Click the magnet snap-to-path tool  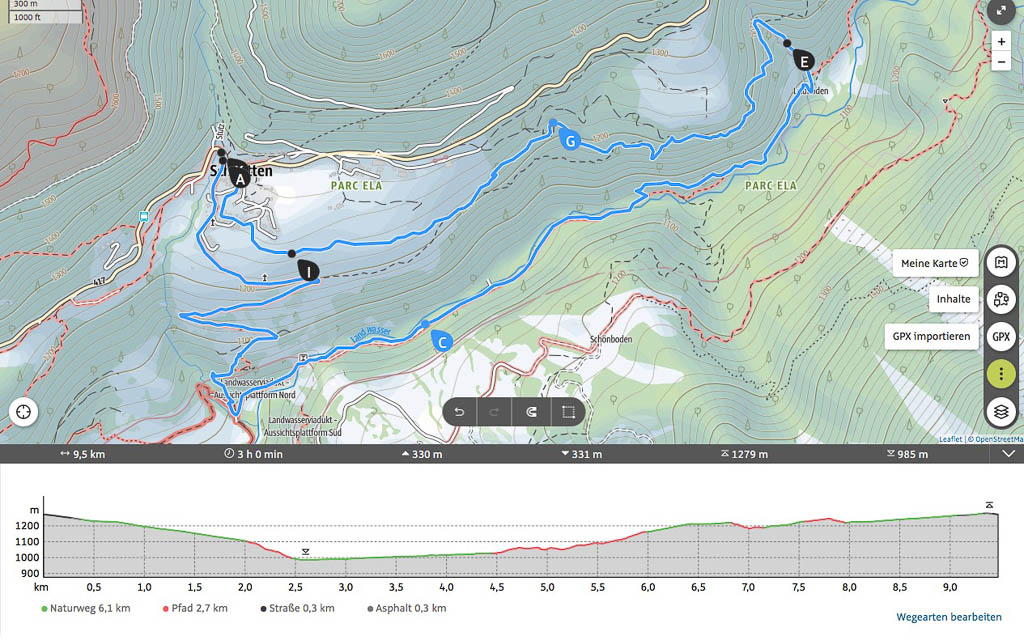531,411
